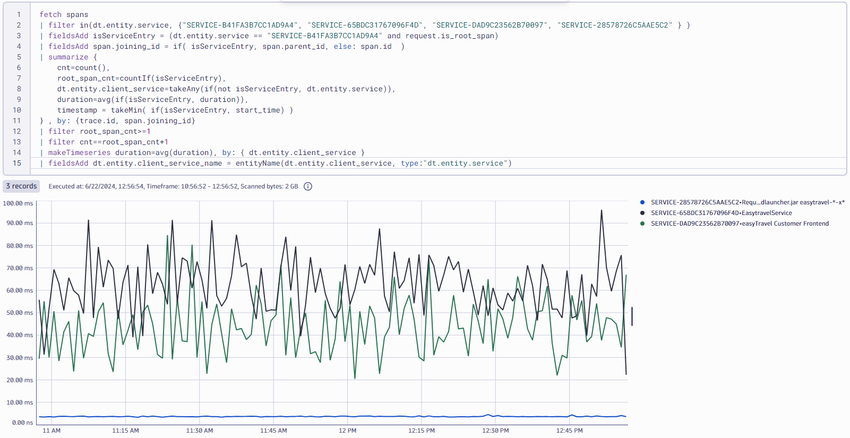850x438 pixels.
Task: Click the "11:15 AM" x-axis label
Action: [125, 430]
